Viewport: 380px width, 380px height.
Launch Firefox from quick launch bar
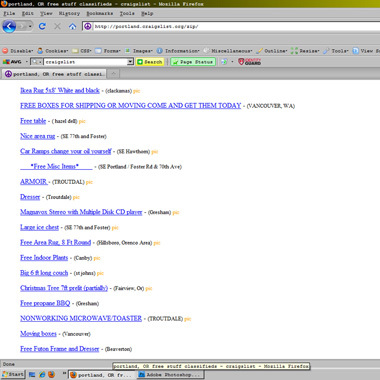(51, 375)
